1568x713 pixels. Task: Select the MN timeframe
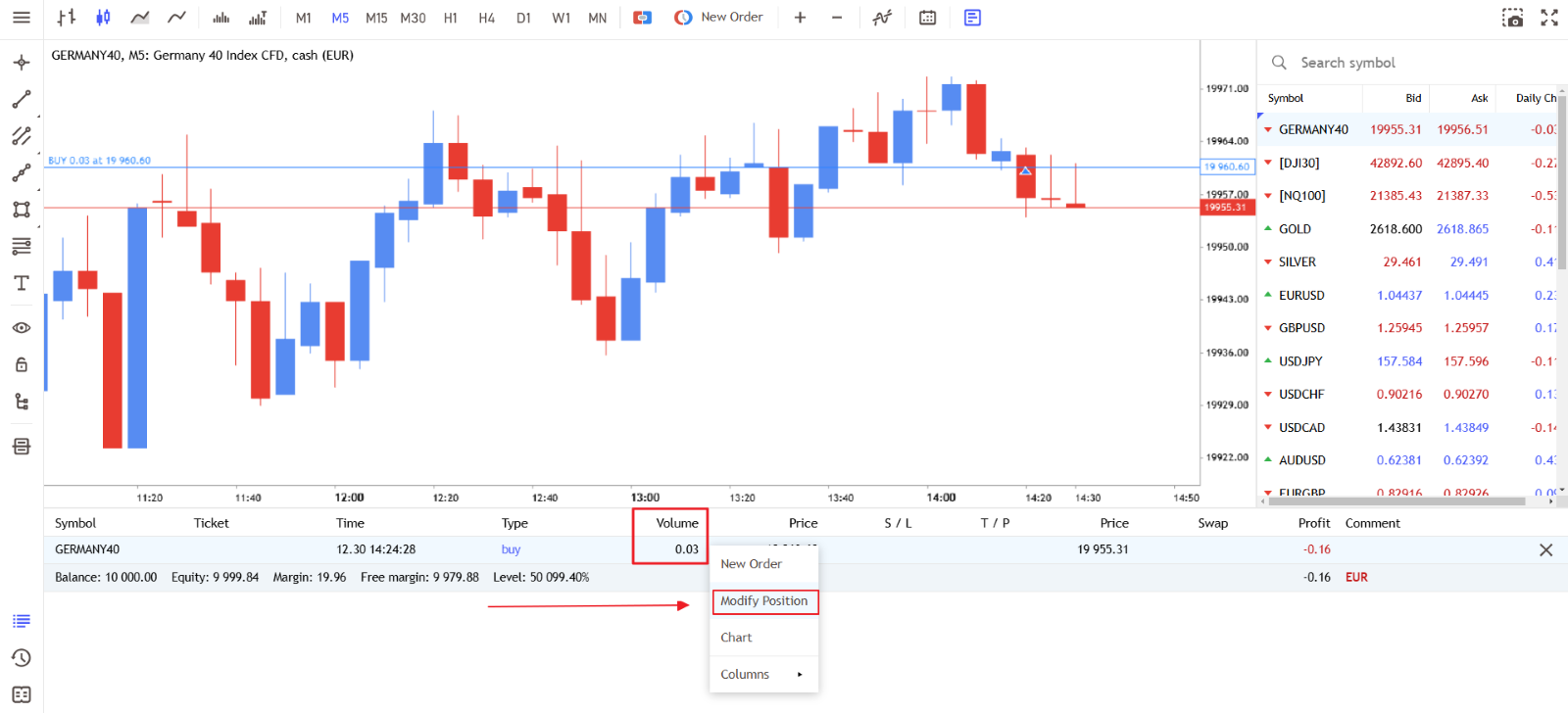coord(597,18)
